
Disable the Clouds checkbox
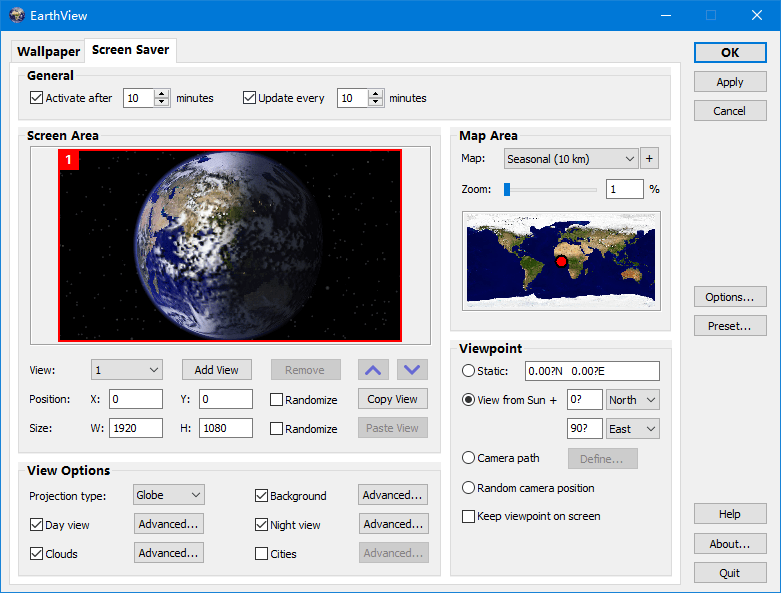pyautogui.click(x=37, y=554)
